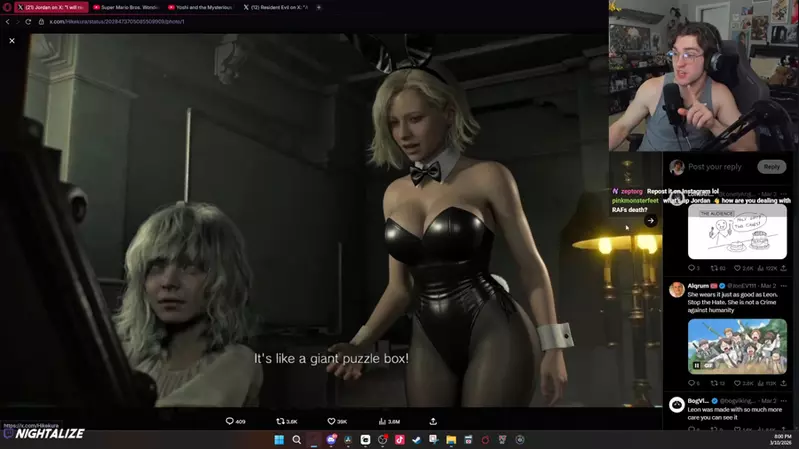The image size is (799, 449).
Task: Close the photo viewer with the X
Action: [12, 41]
